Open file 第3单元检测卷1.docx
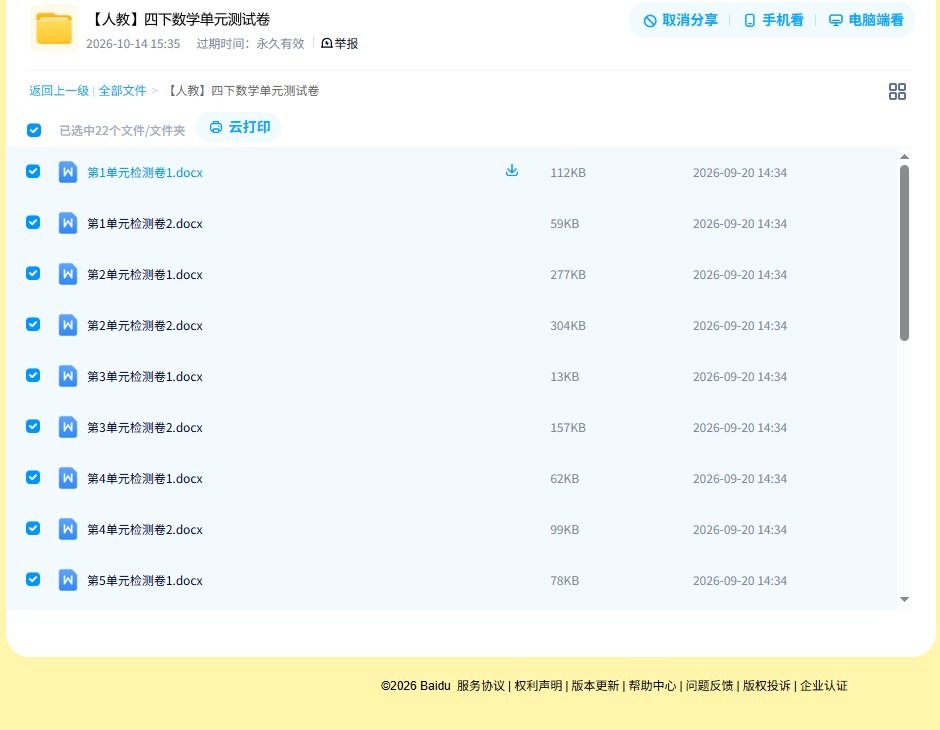Image resolution: width=940 pixels, height=730 pixels. pyautogui.click(x=145, y=376)
